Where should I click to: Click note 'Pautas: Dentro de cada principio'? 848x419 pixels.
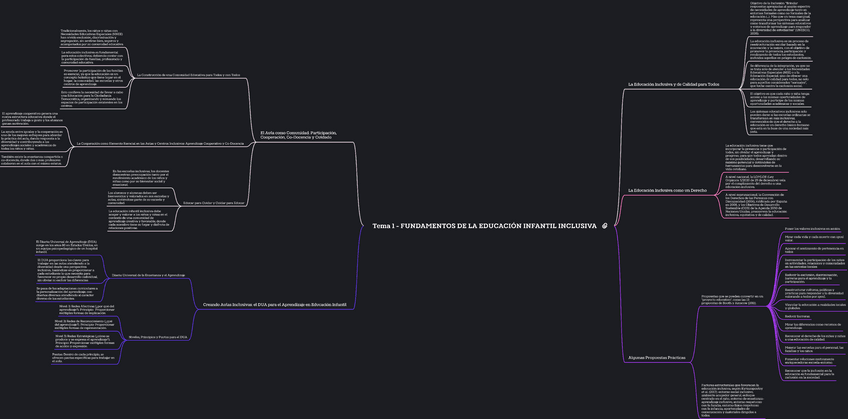pyautogui.click(x=83, y=357)
